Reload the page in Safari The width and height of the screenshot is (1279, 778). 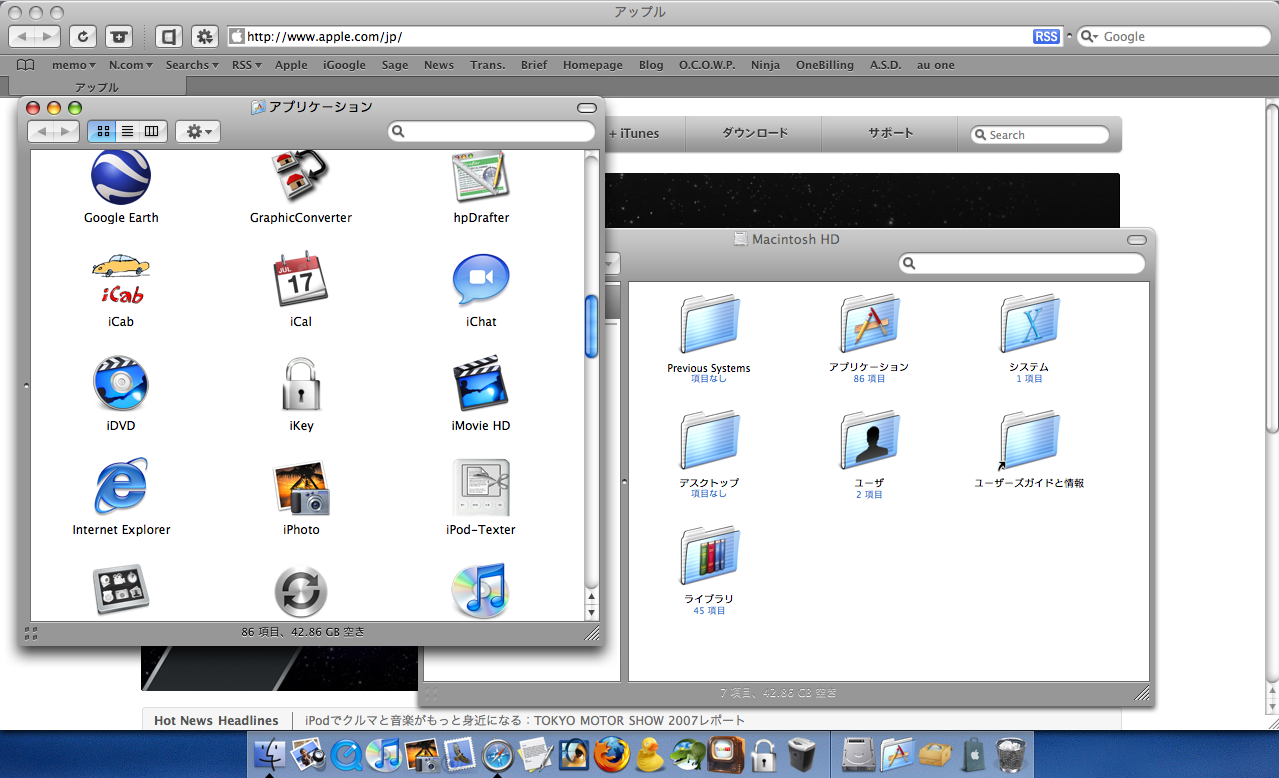83,37
